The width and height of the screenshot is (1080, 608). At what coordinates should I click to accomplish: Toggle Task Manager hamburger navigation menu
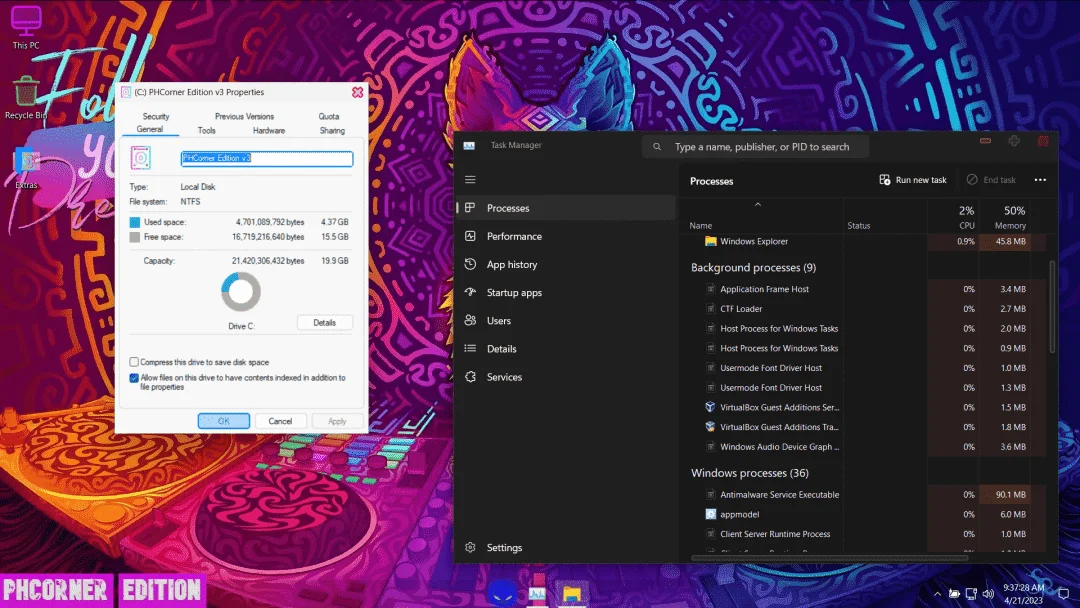tap(470, 180)
